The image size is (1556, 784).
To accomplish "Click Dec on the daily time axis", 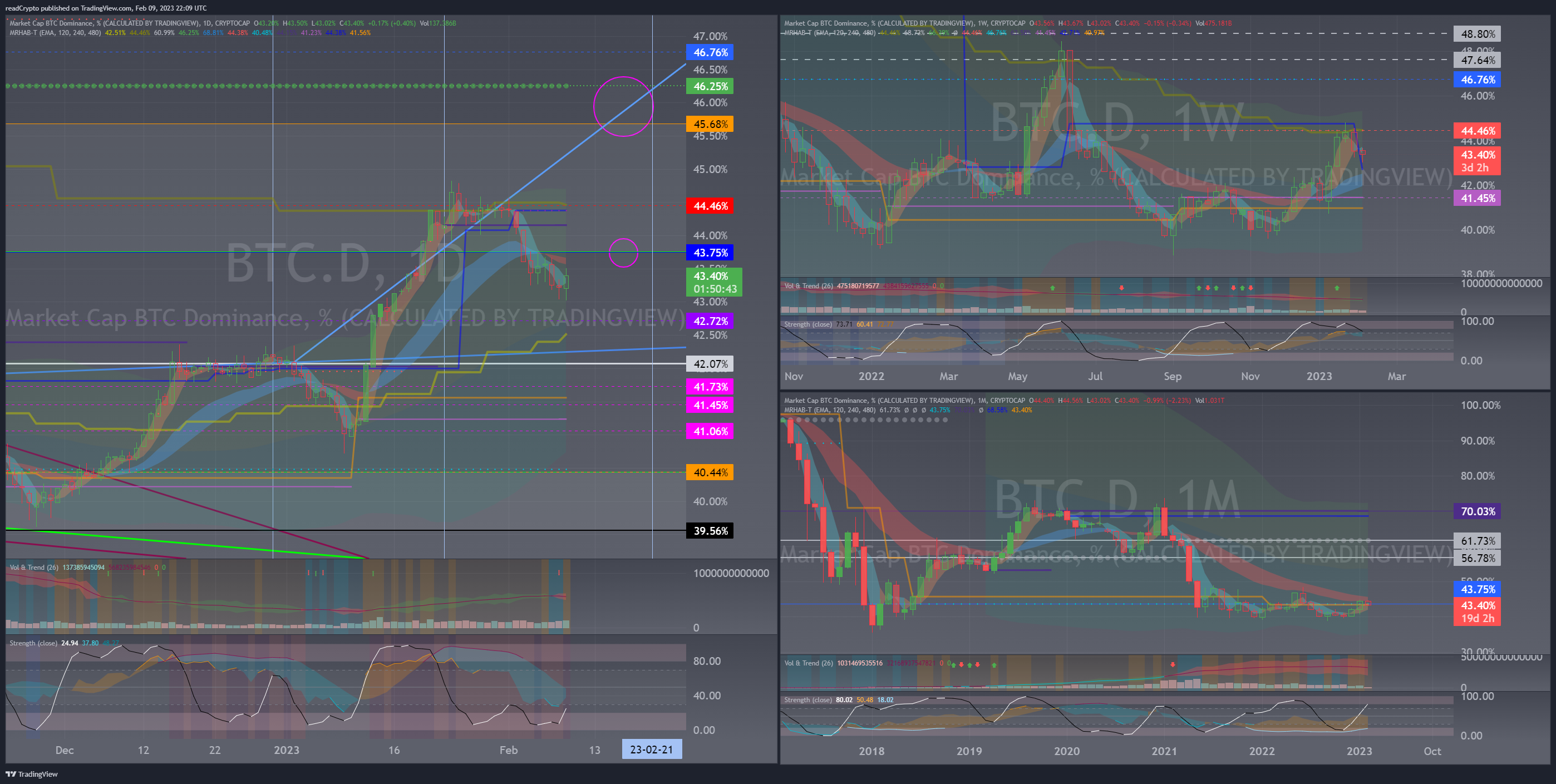I will click(x=64, y=750).
